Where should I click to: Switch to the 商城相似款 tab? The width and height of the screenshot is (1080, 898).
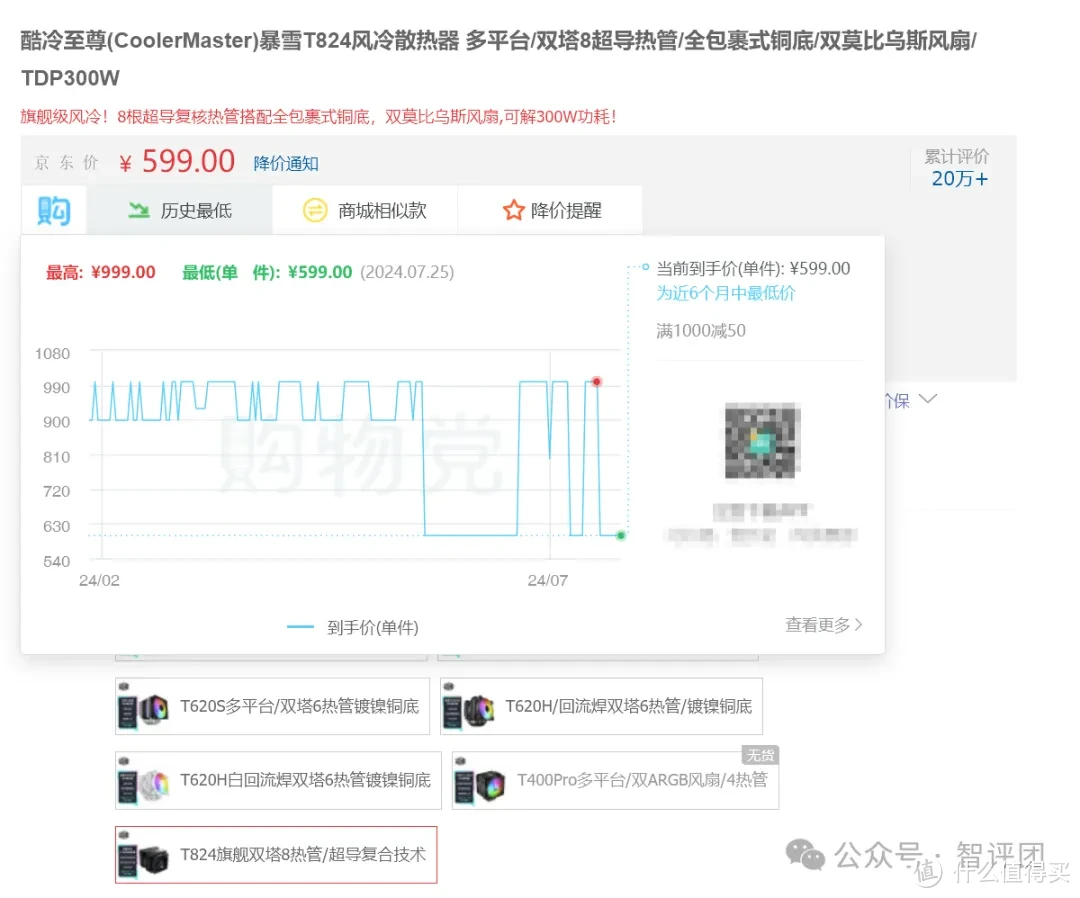coord(365,211)
